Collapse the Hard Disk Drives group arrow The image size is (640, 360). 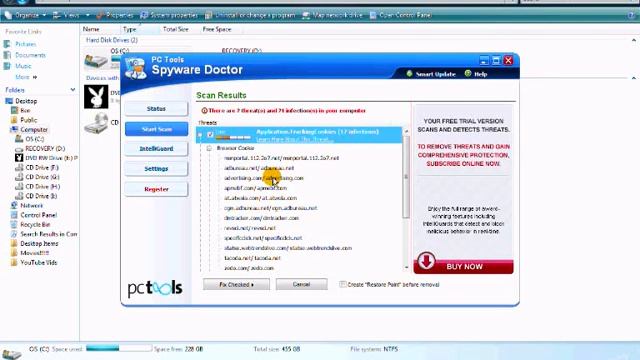633,40
